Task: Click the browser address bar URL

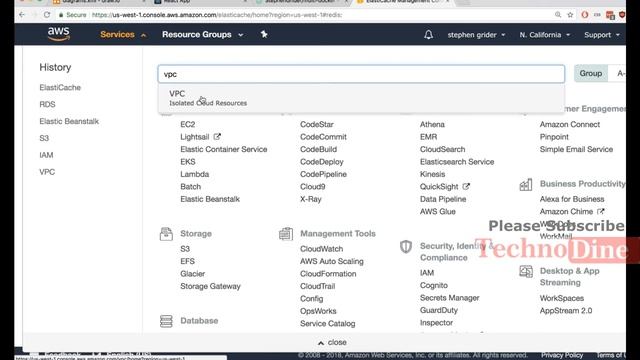Action: [217, 15]
